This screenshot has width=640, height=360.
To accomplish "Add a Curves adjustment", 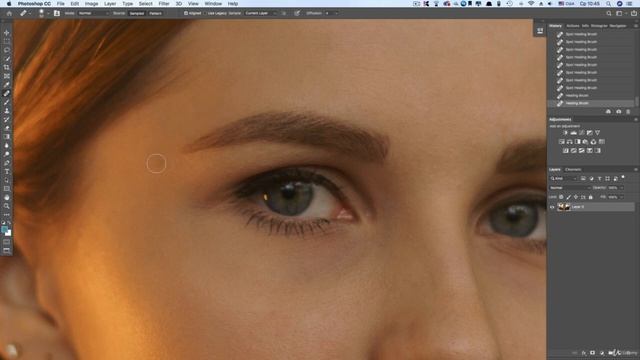I will point(582,133).
